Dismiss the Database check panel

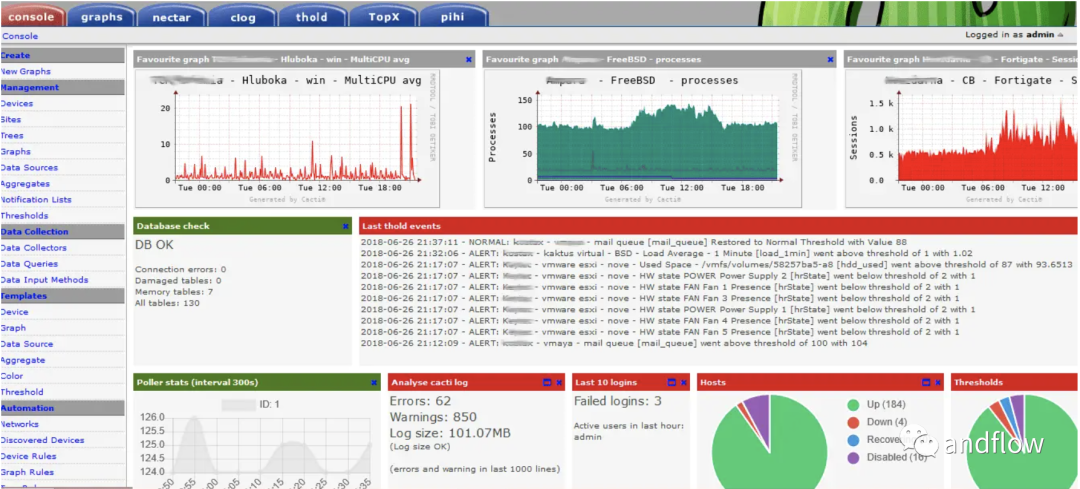346,227
